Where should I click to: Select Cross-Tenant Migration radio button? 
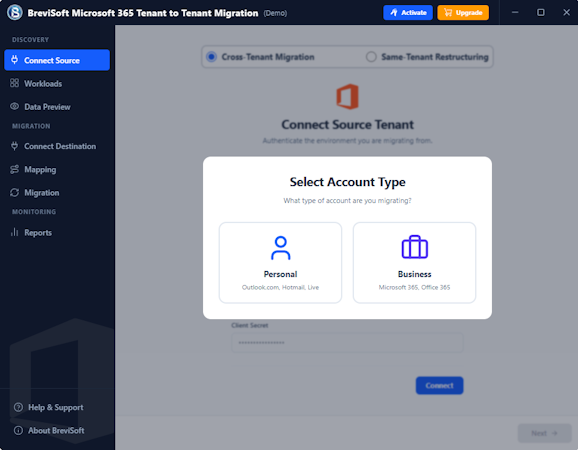(x=212, y=57)
